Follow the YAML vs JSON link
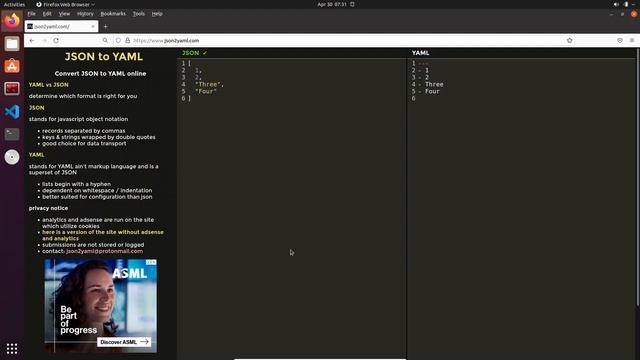 tap(49, 85)
